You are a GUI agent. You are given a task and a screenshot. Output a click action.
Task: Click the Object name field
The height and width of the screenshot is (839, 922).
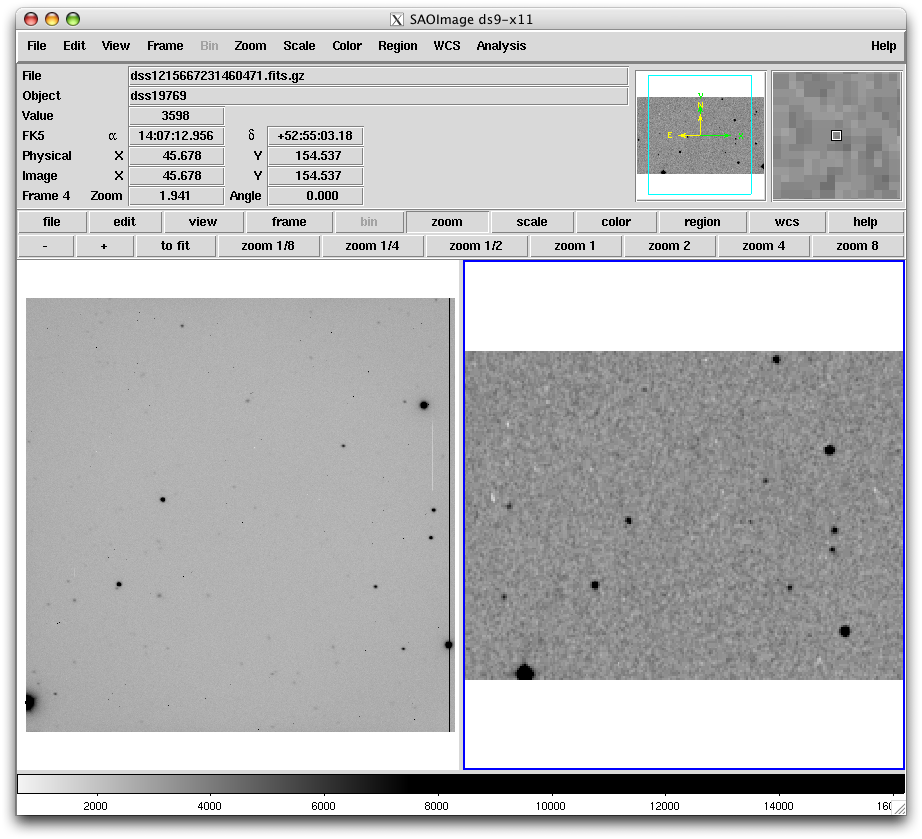click(378, 96)
